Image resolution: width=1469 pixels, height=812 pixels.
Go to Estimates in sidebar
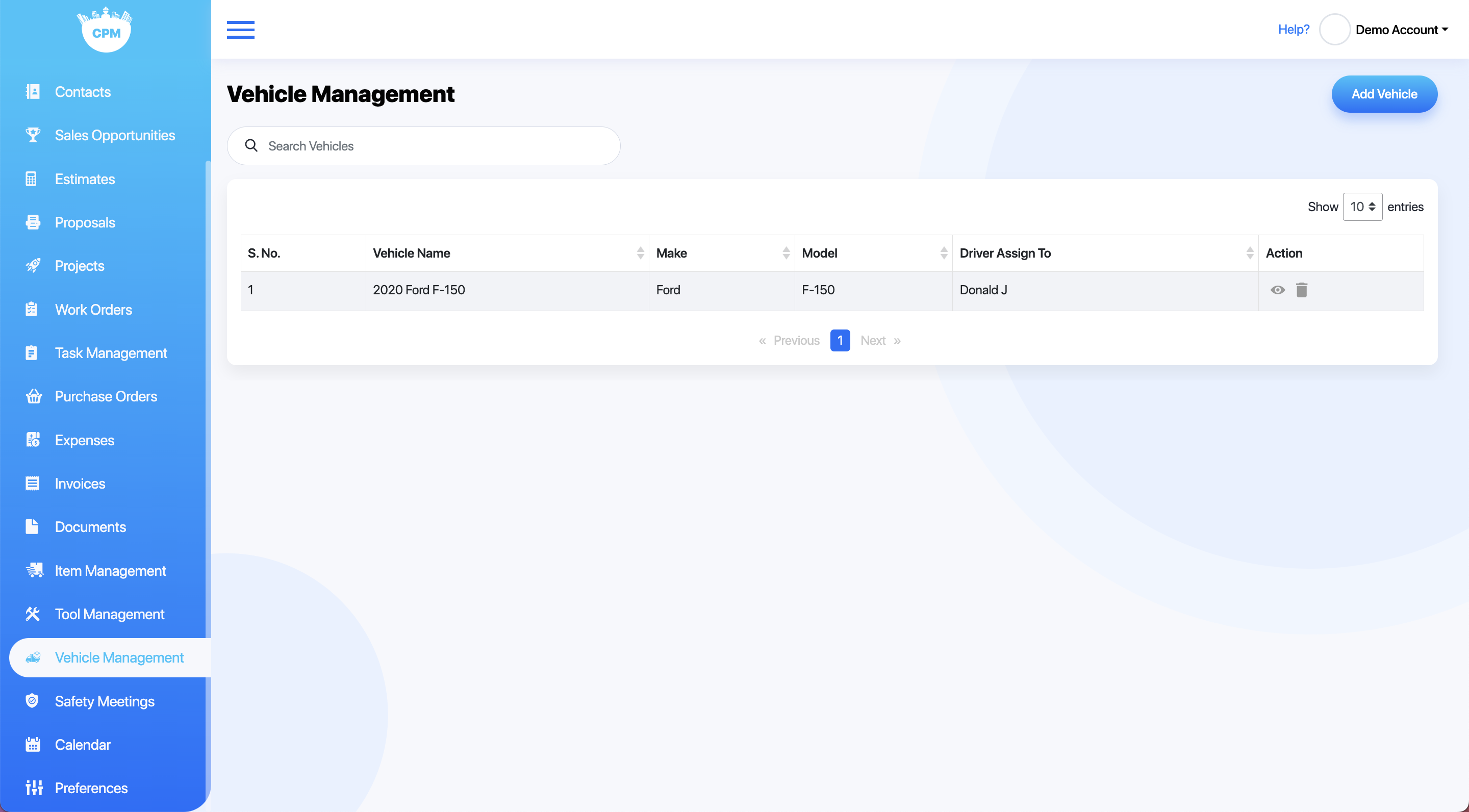pos(85,179)
